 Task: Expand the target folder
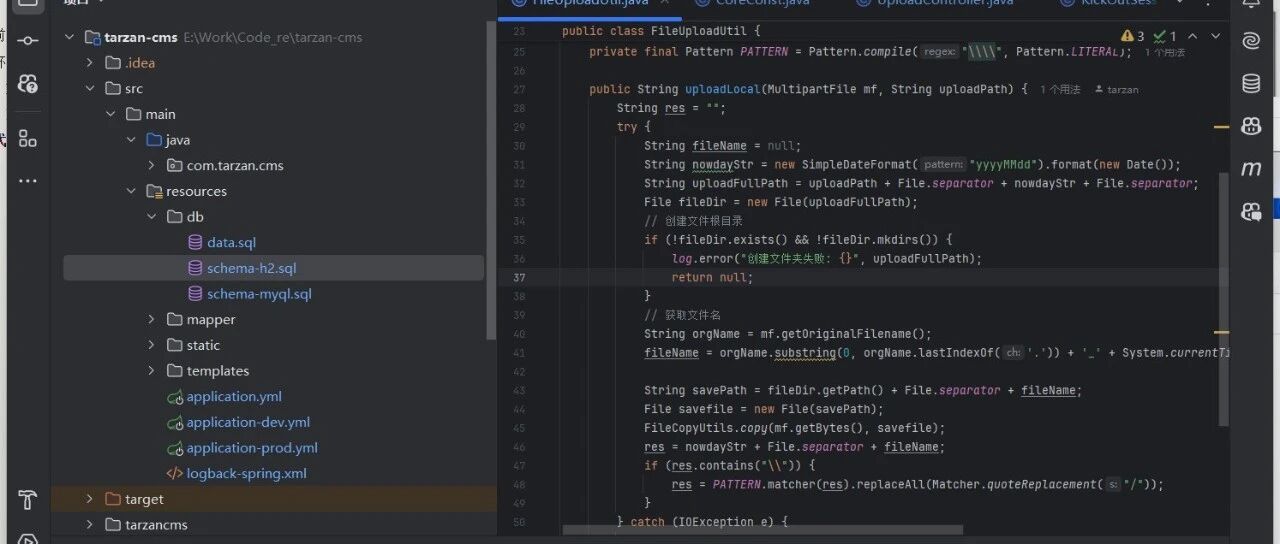click(x=90, y=499)
